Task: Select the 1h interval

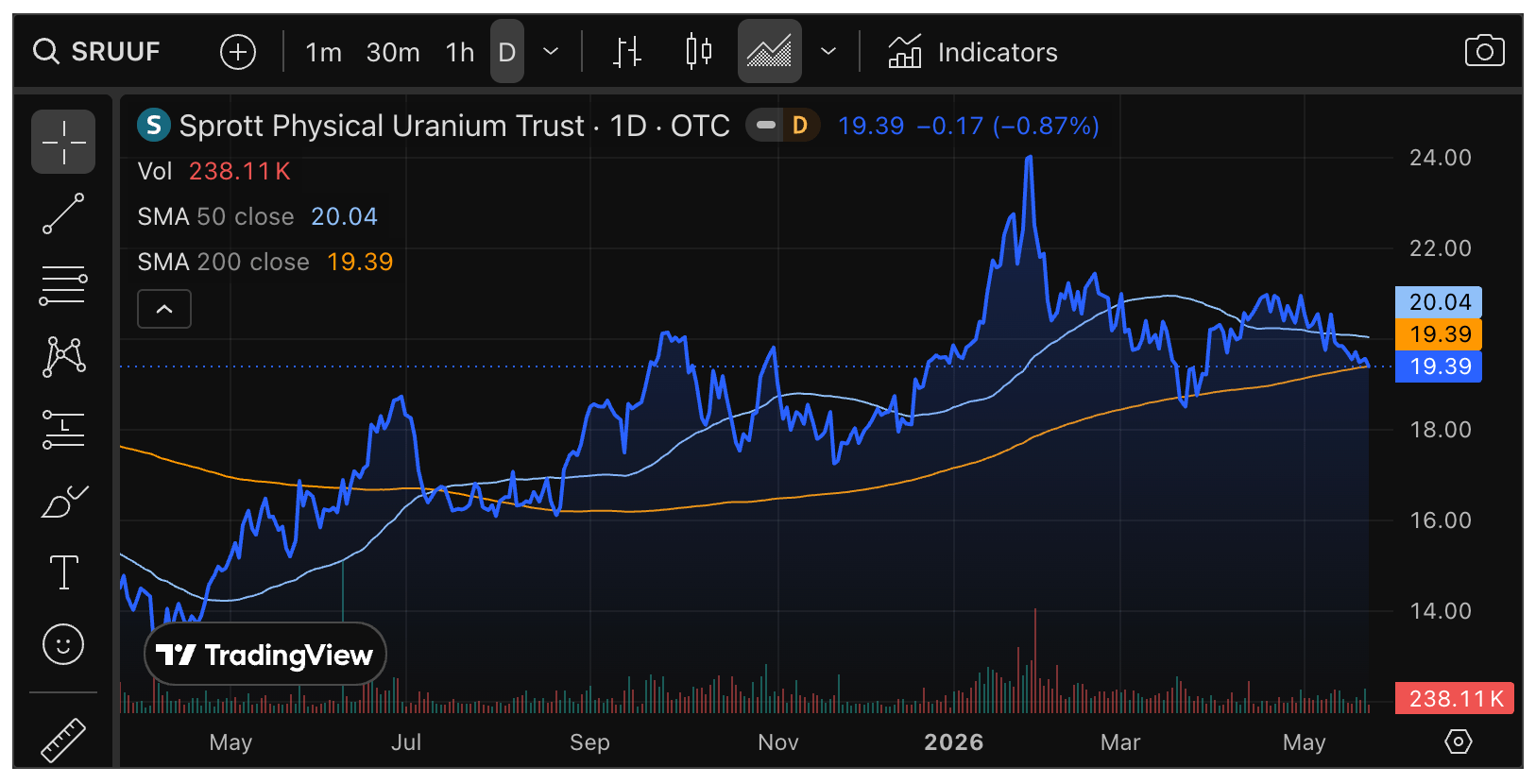Action: click(460, 52)
